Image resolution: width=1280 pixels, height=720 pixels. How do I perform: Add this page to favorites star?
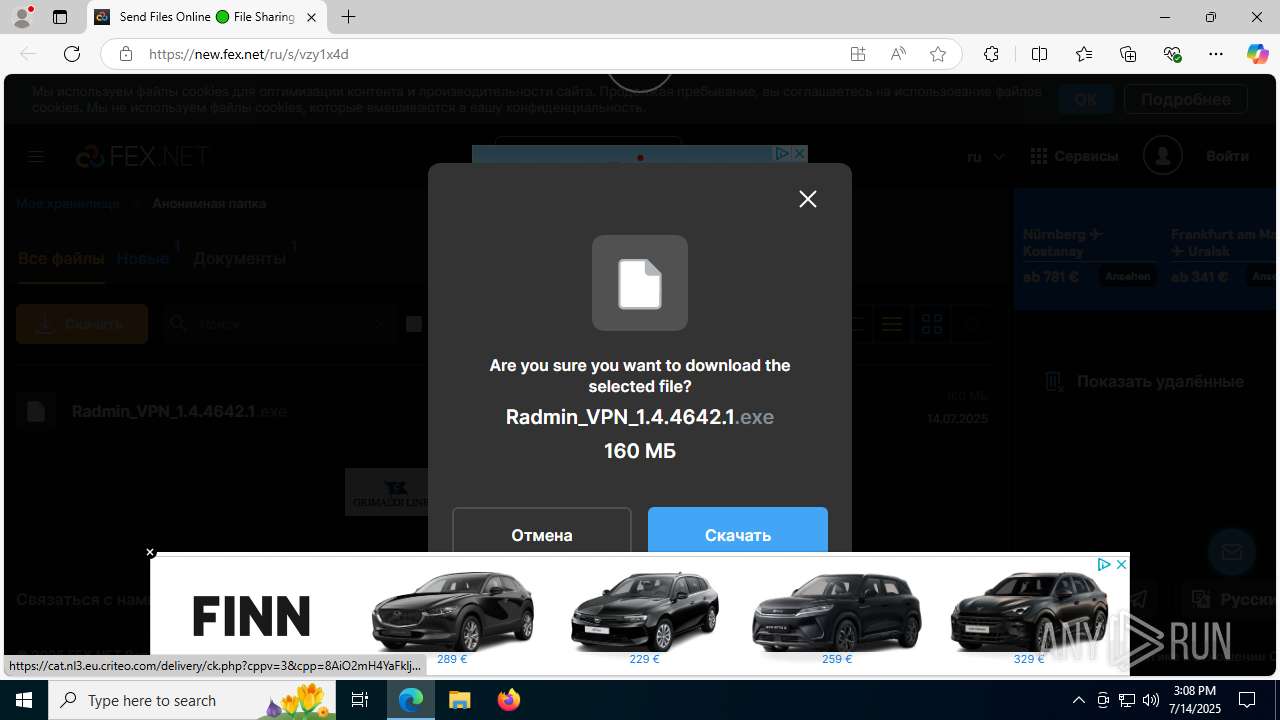click(938, 54)
